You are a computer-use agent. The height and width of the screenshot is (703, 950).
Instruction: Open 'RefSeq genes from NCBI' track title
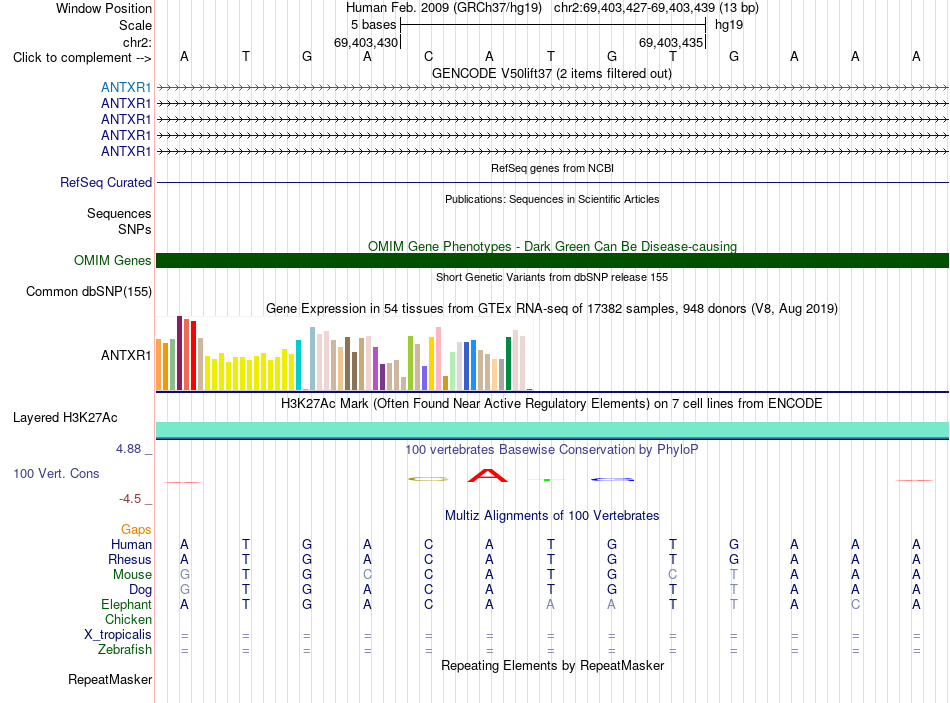(x=553, y=168)
